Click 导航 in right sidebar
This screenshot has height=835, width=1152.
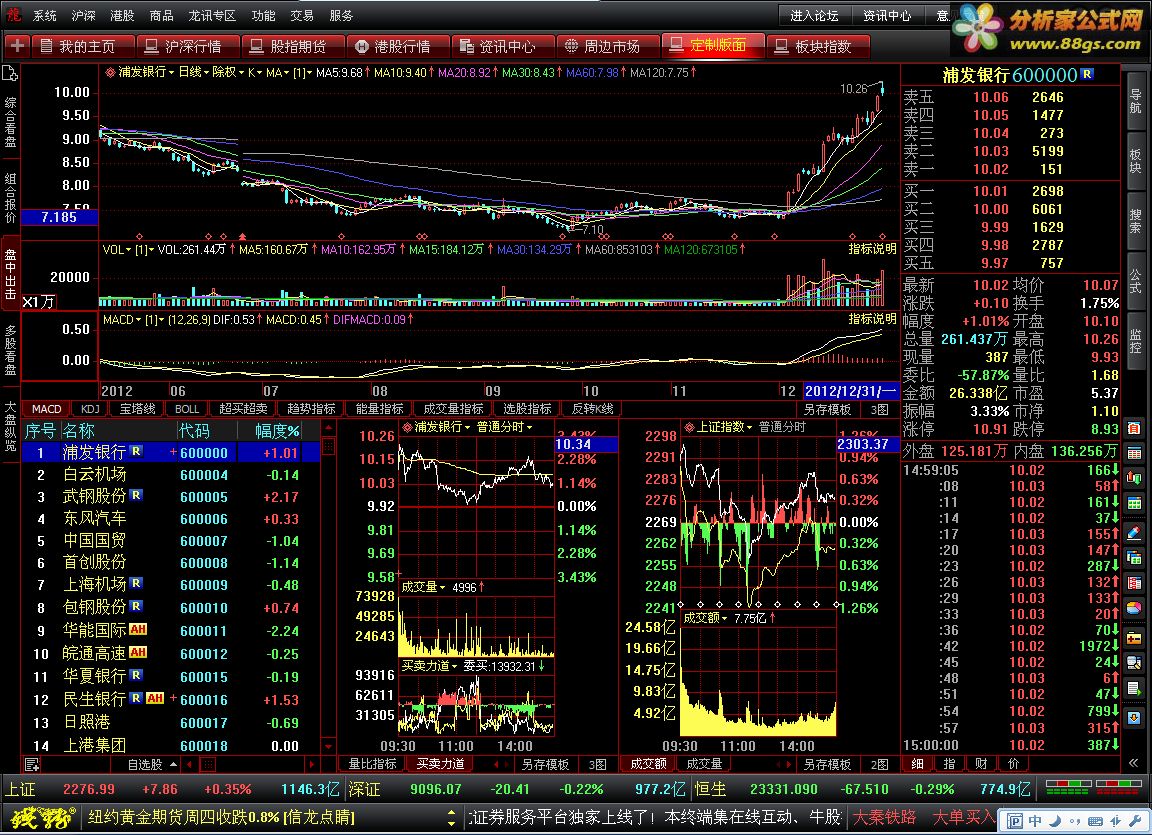(x=1135, y=100)
